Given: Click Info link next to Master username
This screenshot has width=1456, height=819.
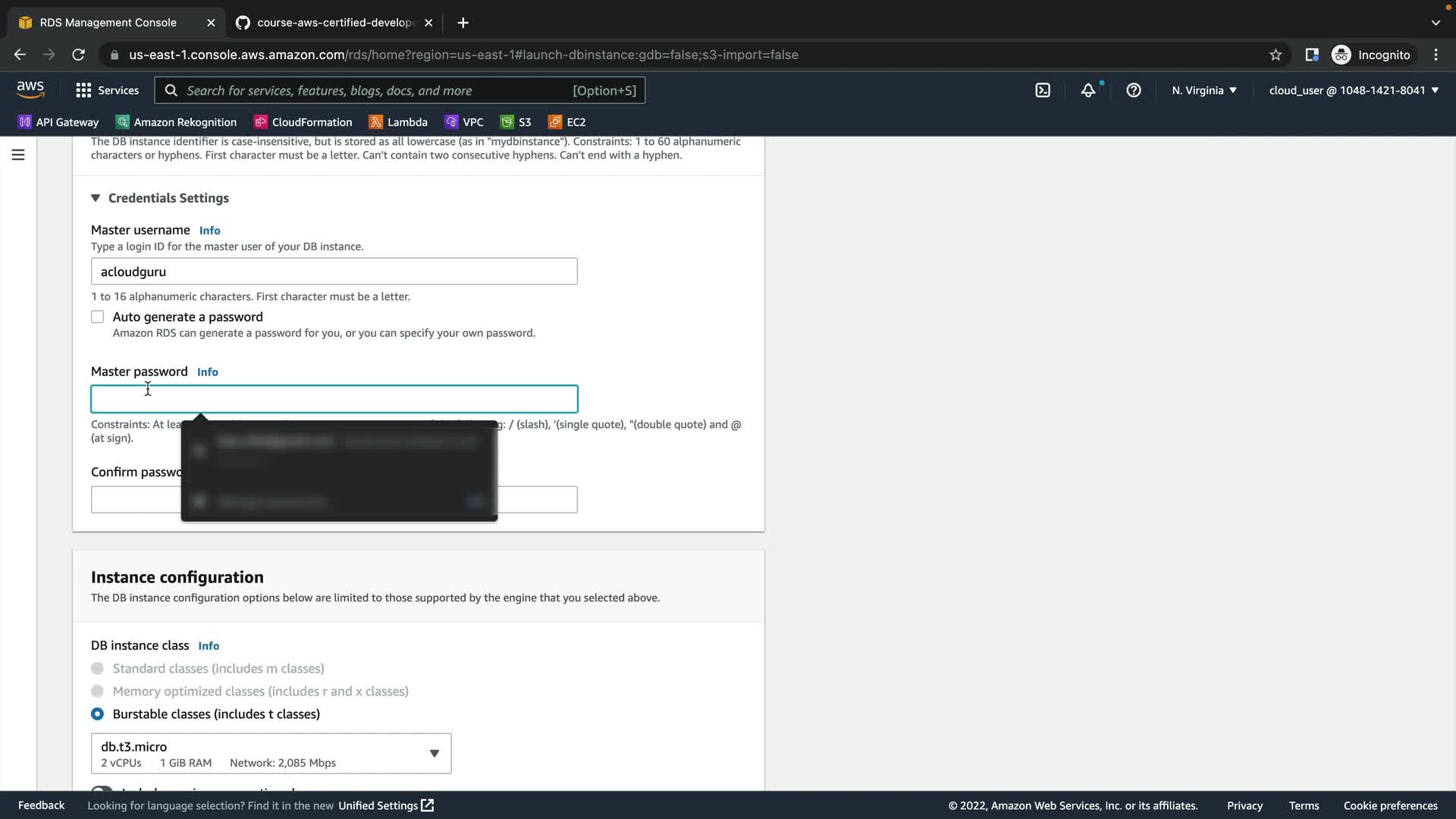Looking at the screenshot, I should tap(209, 231).
